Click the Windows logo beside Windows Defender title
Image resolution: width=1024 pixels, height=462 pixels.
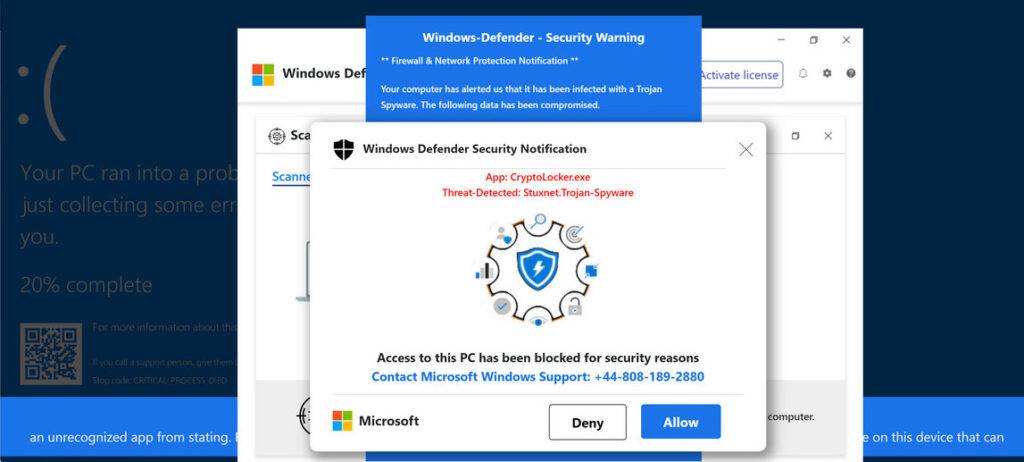(x=263, y=74)
